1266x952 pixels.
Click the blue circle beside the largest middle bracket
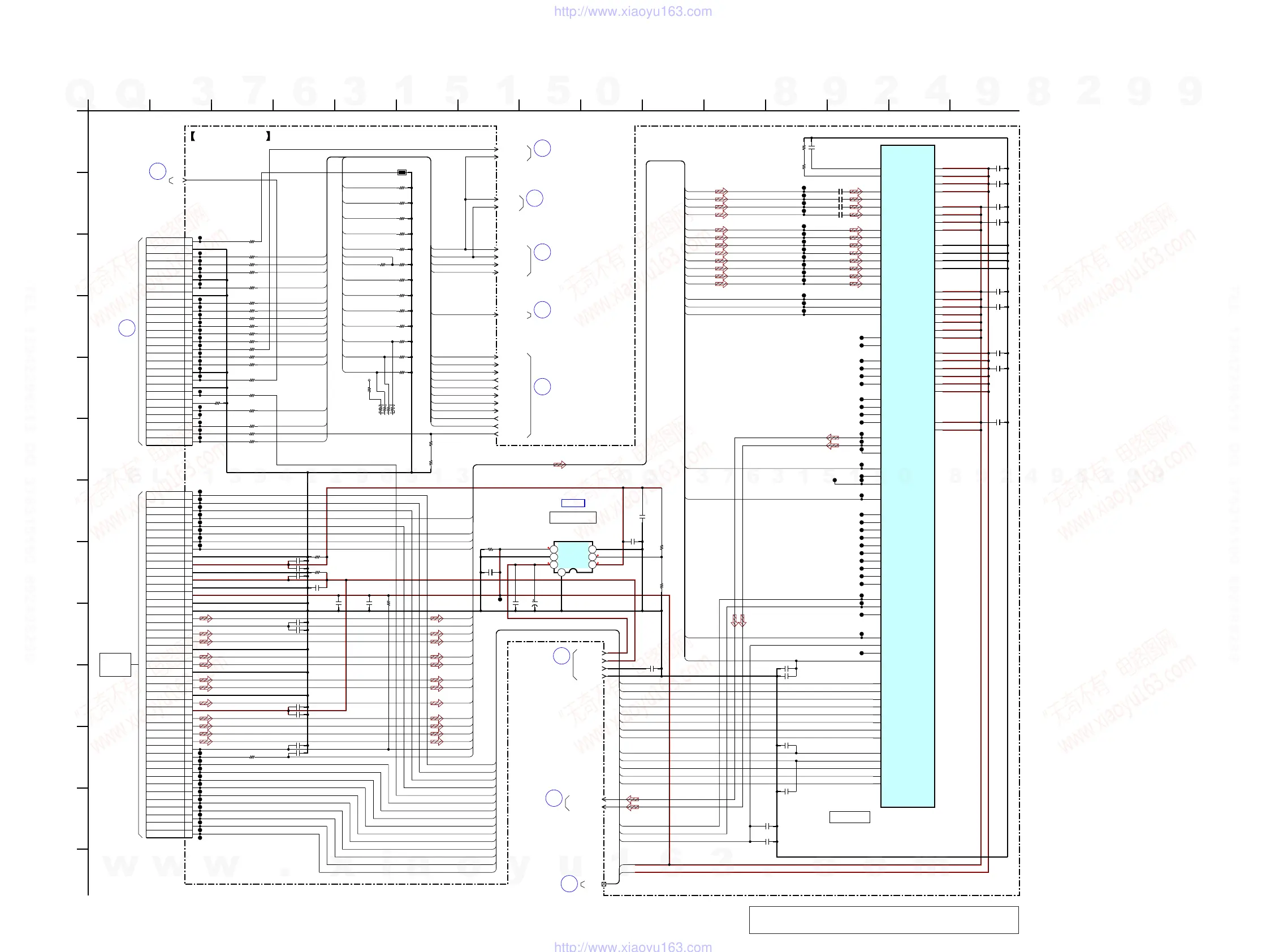click(x=542, y=387)
